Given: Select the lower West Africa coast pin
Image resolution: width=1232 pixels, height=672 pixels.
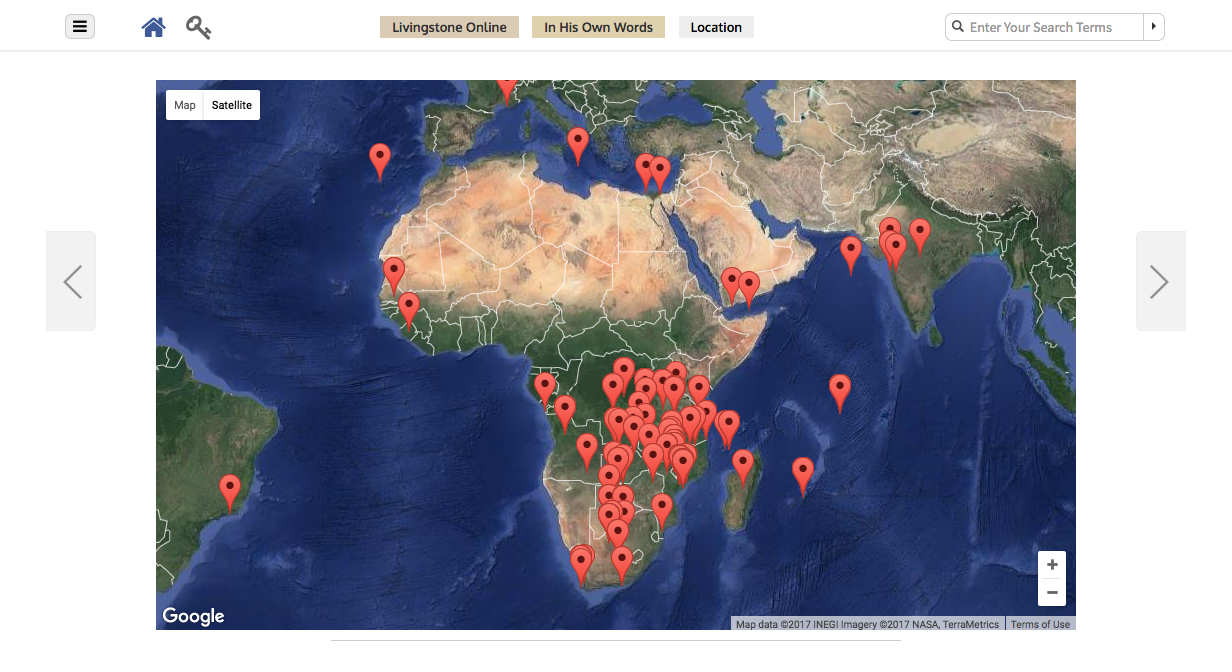Looking at the screenshot, I should 408,311.
